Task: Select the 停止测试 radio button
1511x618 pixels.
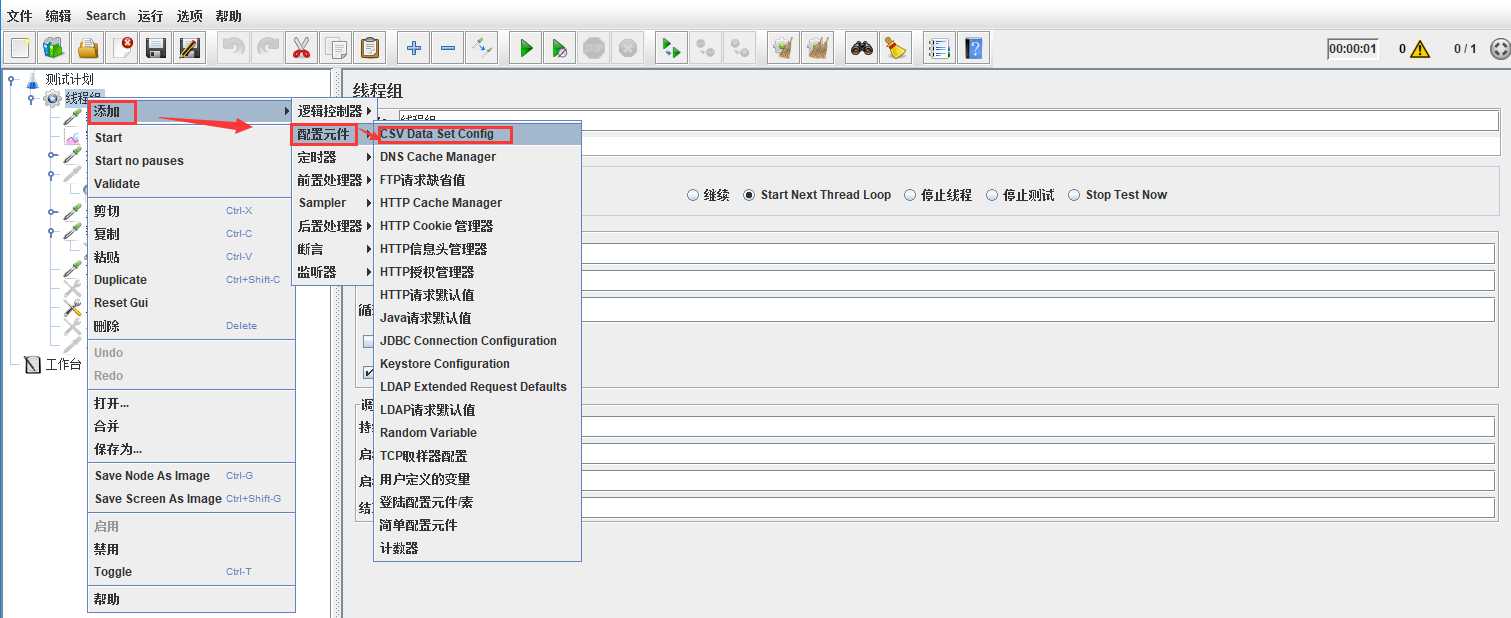Action: coord(992,195)
